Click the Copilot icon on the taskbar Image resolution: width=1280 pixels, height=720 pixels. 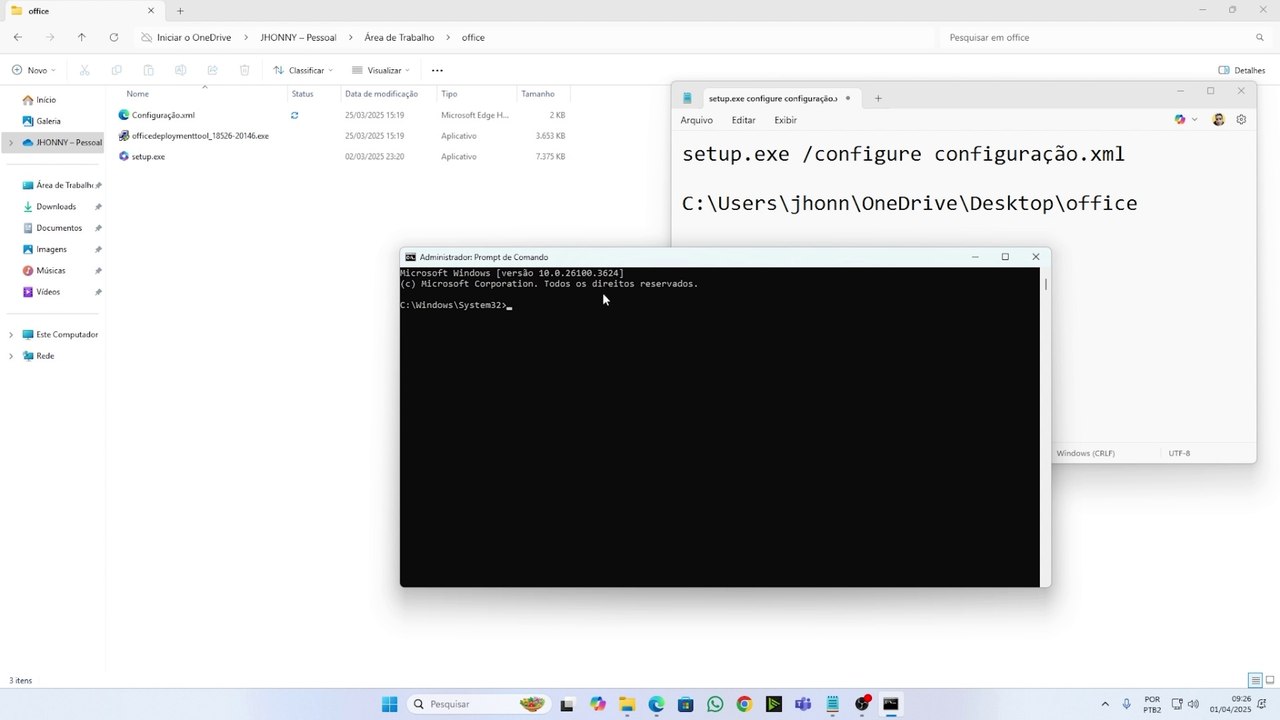point(598,704)
